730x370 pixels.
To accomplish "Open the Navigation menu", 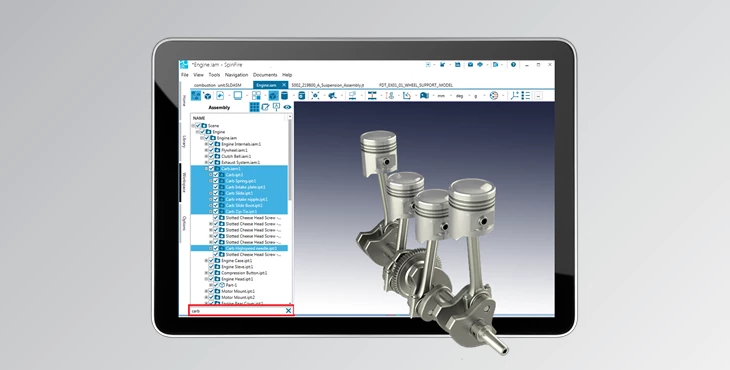I will [237, 74].
